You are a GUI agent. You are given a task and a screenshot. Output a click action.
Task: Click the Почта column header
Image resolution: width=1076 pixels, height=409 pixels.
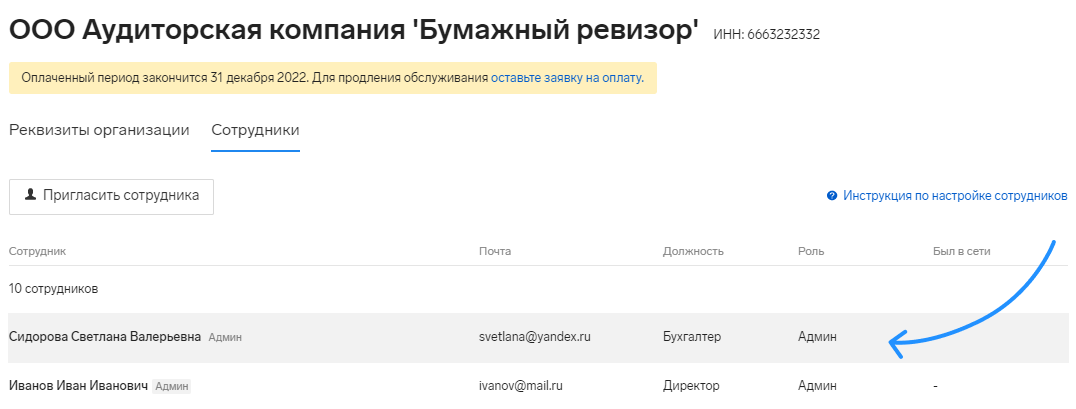click(x=495, y=251)
